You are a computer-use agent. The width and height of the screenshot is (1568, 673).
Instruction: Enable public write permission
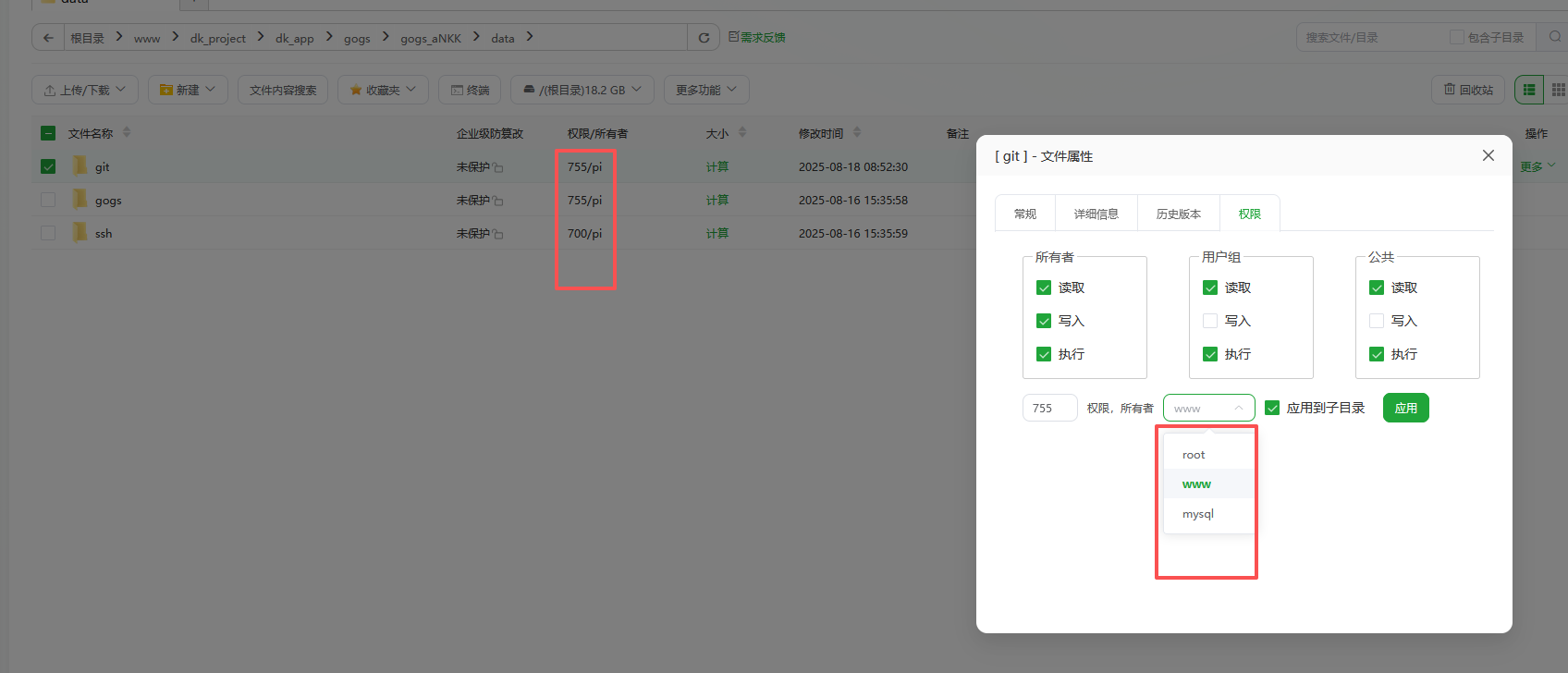pyautogui.click(x=1377, y=321)
